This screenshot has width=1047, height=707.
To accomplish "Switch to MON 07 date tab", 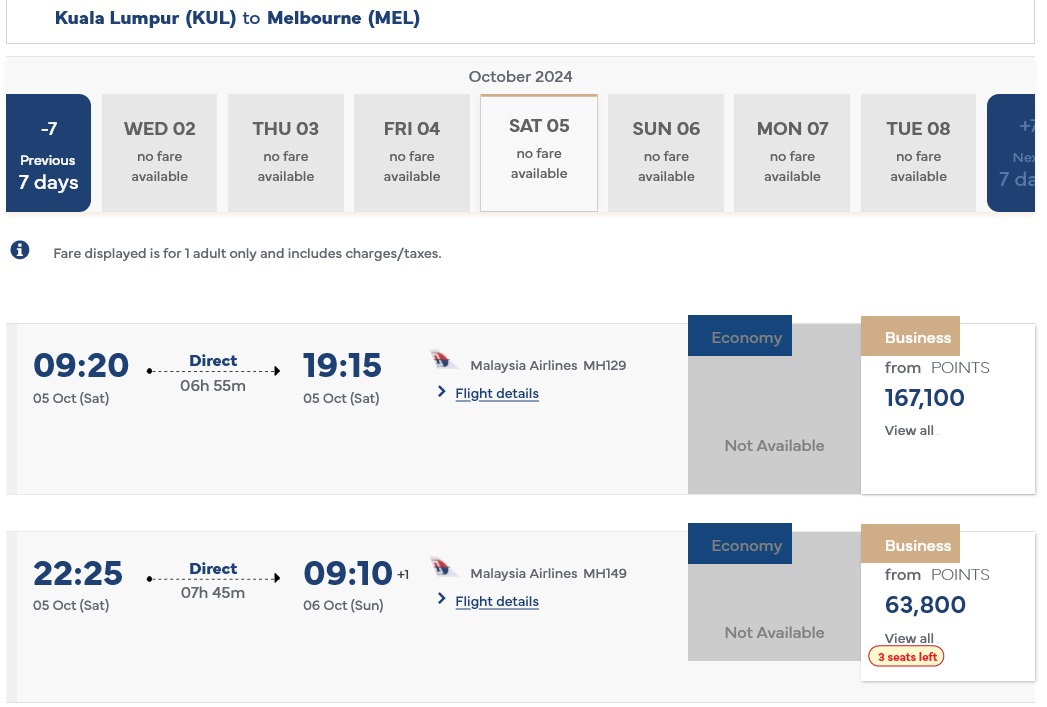I will 792,153.
